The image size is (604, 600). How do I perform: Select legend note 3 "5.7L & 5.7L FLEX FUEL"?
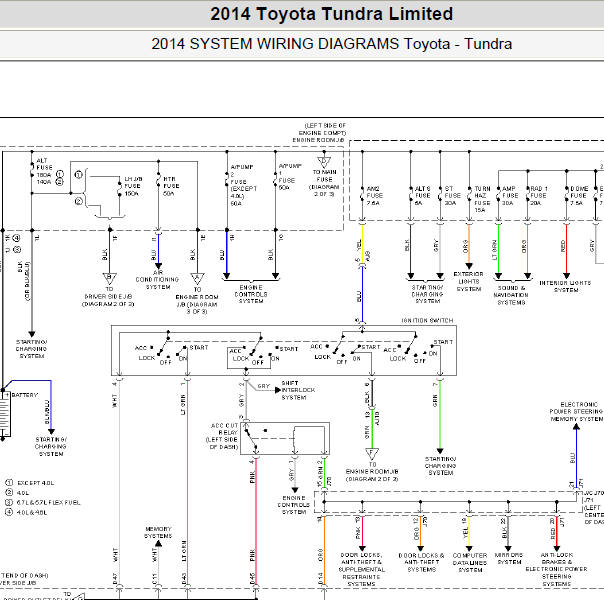[43, 502]
